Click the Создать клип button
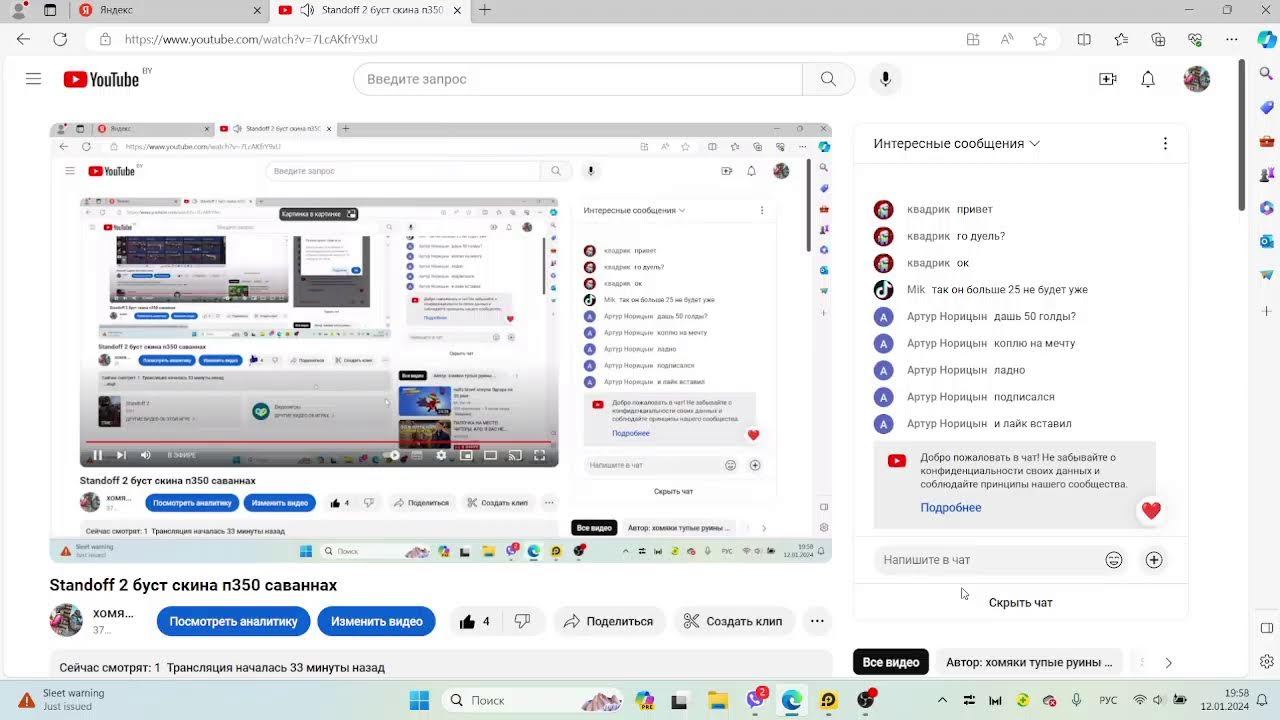1280x720 pixels. [734, 621]
